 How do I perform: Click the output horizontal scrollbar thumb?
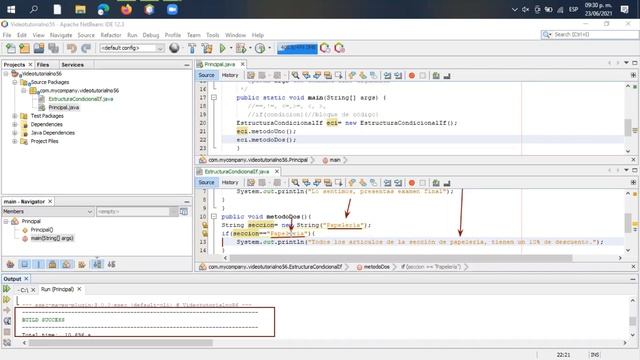pos(121,343)
